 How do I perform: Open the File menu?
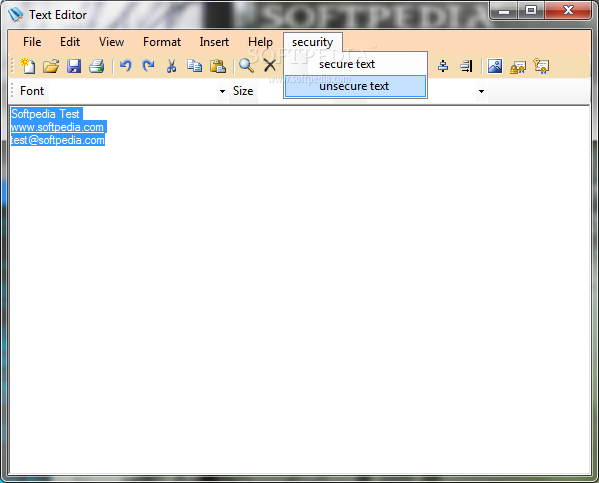(x=32, y=42)
